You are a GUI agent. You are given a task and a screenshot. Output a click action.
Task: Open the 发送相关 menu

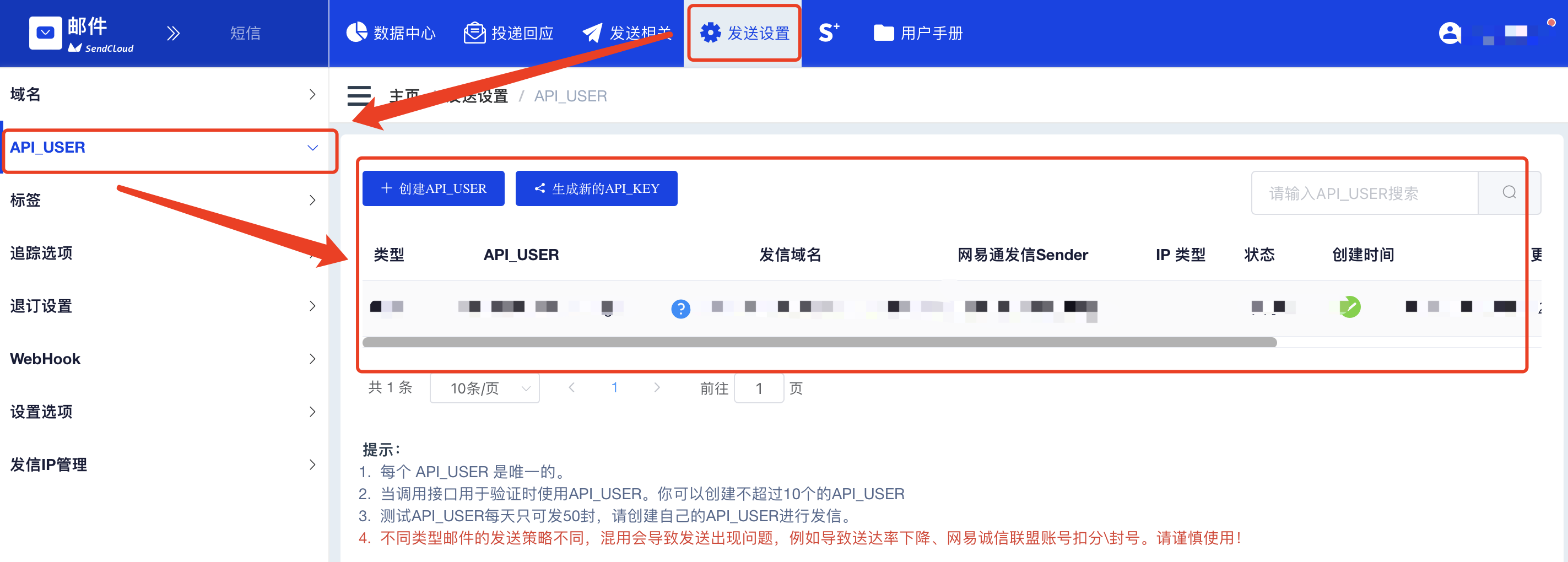(x=627, y=33)
